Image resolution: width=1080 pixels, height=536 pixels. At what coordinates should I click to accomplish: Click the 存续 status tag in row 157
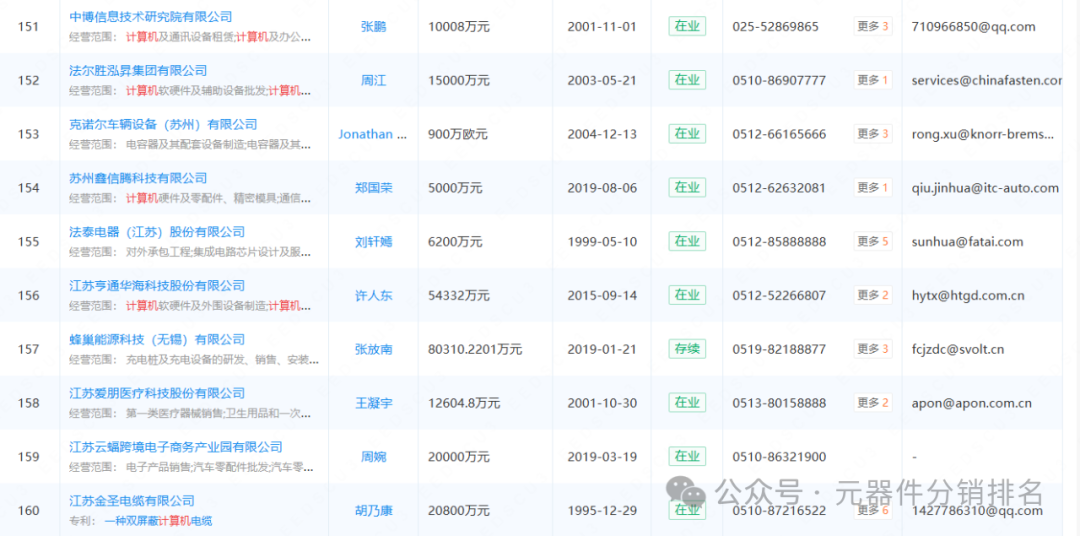pyautogui.click(x=687, y=349)
